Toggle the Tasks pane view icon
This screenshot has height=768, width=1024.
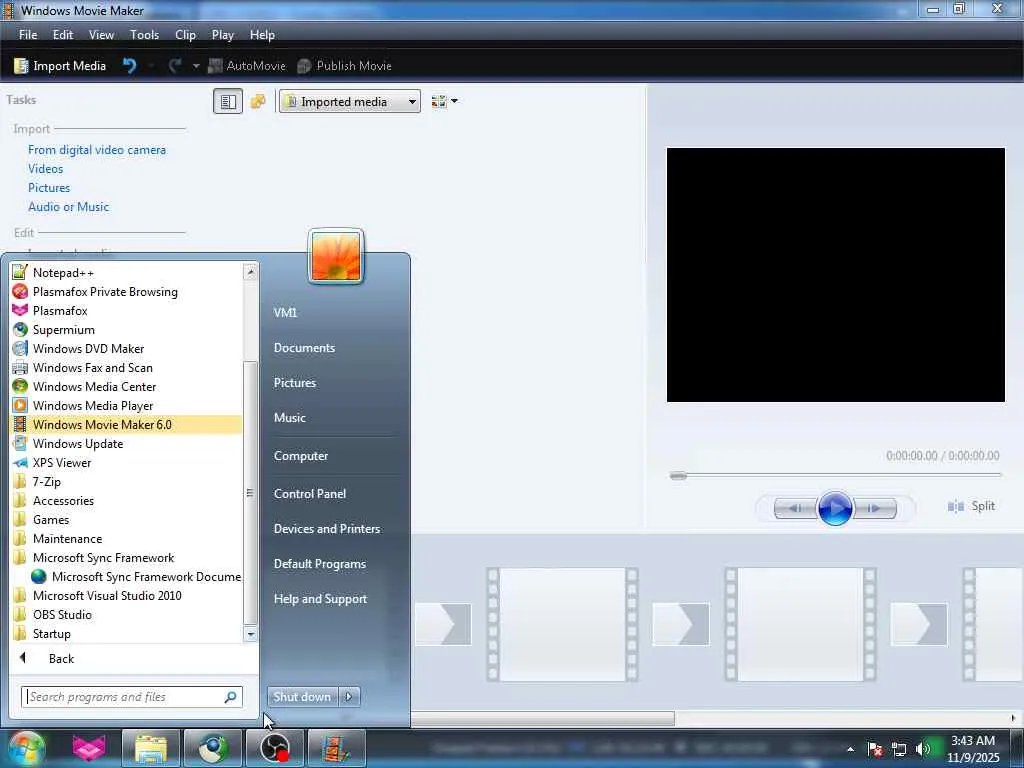click(x=228, y=101)
